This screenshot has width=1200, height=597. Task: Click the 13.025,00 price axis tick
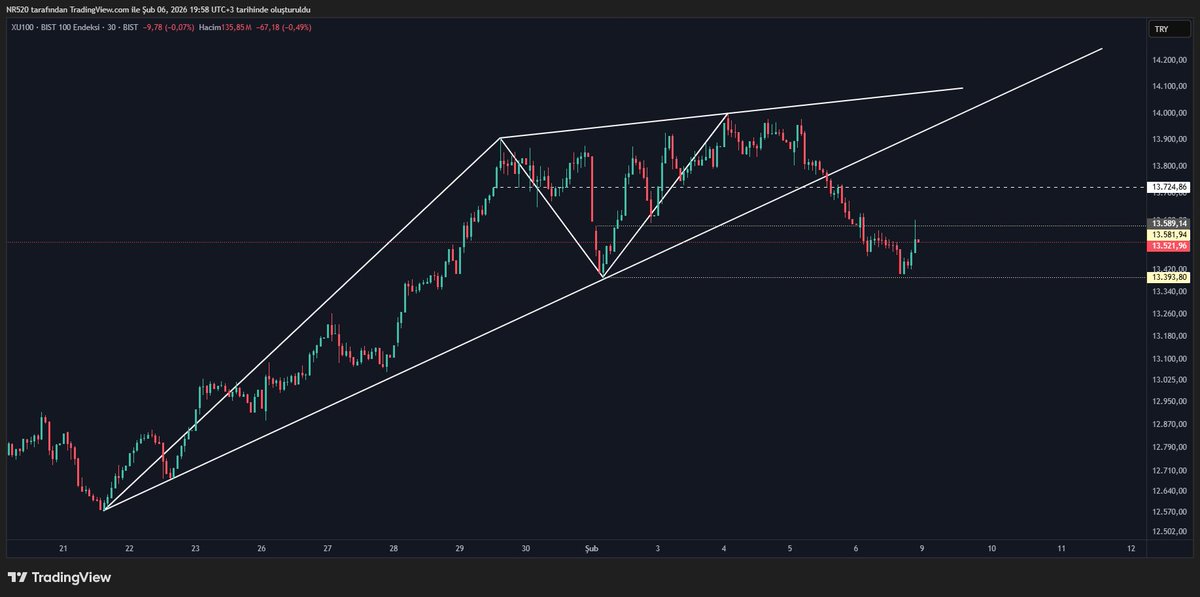(x=1169, y=380)
